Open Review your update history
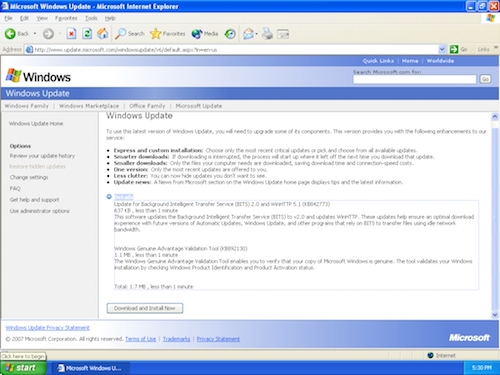 point(42,156)
